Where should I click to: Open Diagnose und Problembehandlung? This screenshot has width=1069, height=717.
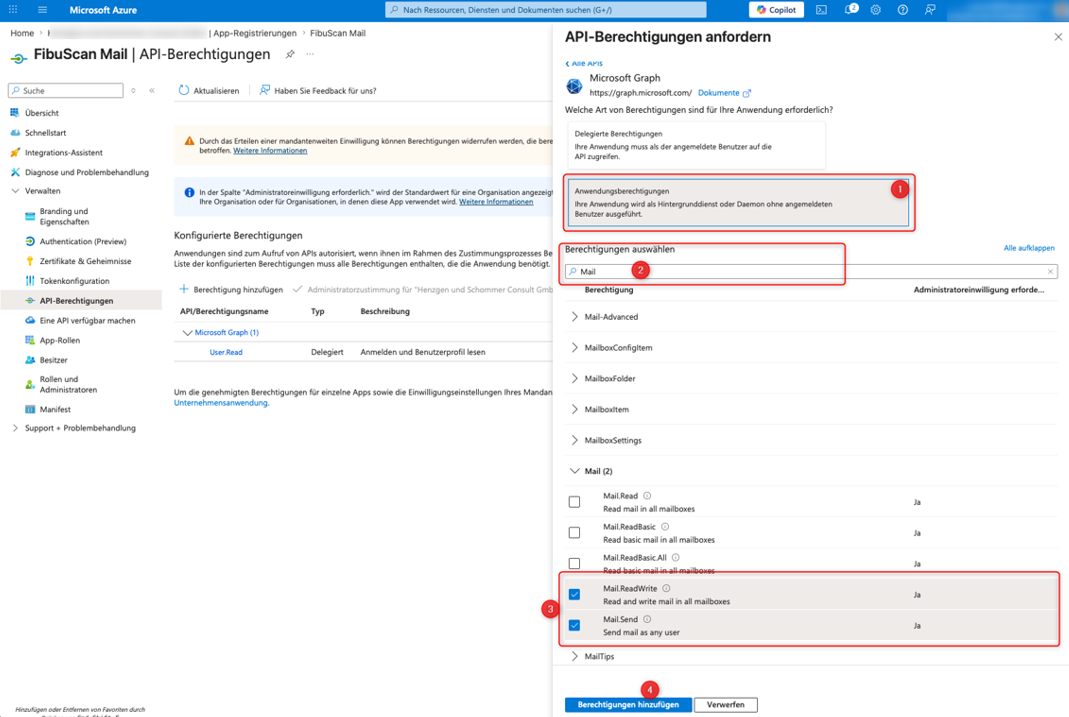(87, 172)
